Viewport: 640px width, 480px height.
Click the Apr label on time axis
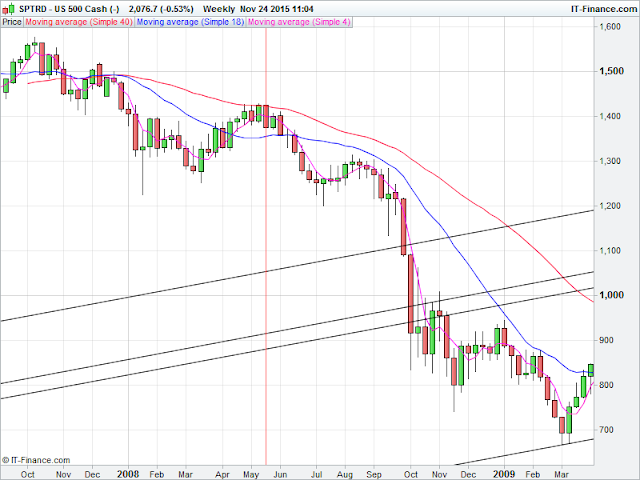pyautogui.click(x=222, y=474)
